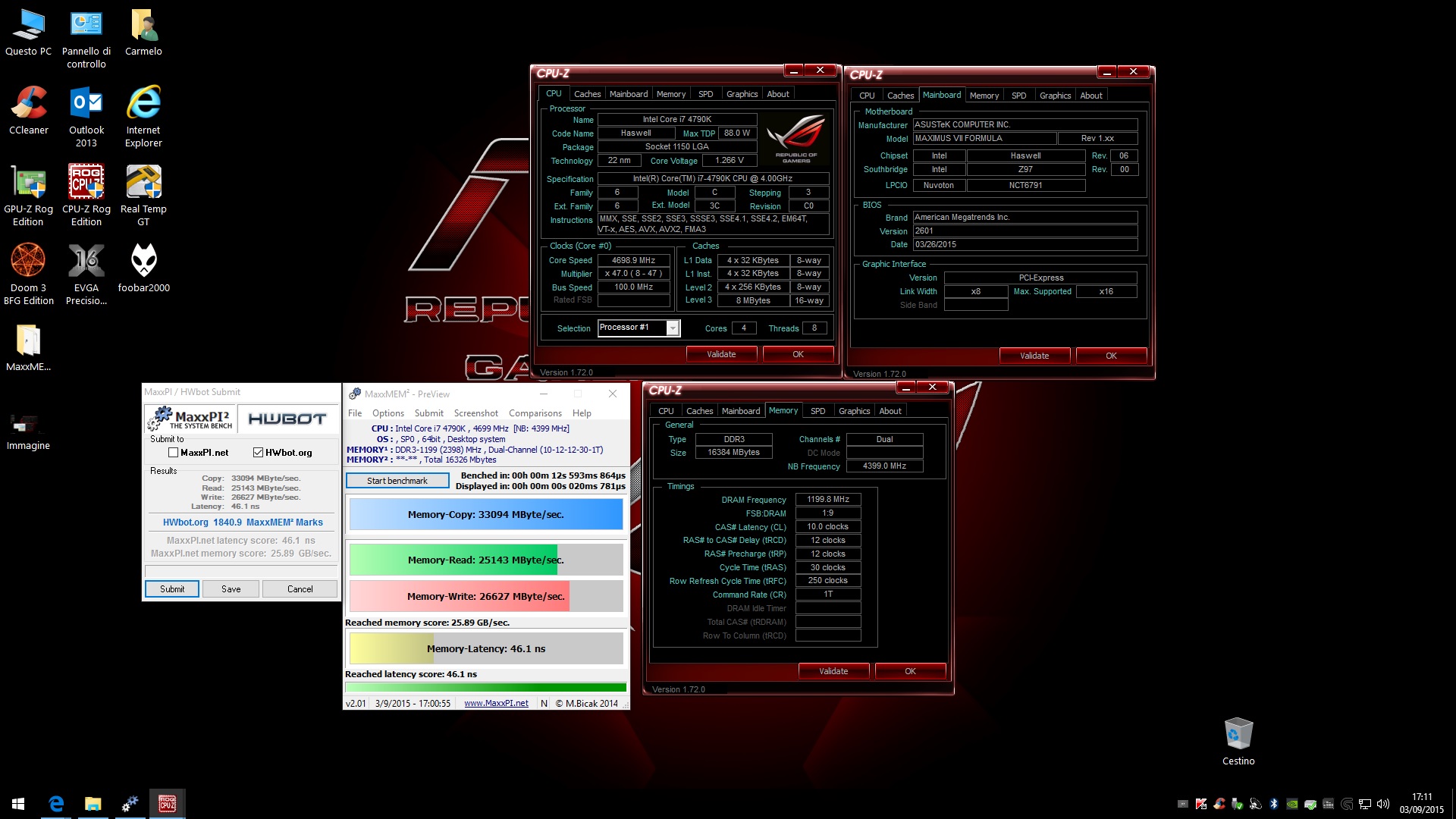Viewport: 1456px width, 819px height.
Task: Open SPD tab in CPU-Z Memory window
Action: point(817,411)
